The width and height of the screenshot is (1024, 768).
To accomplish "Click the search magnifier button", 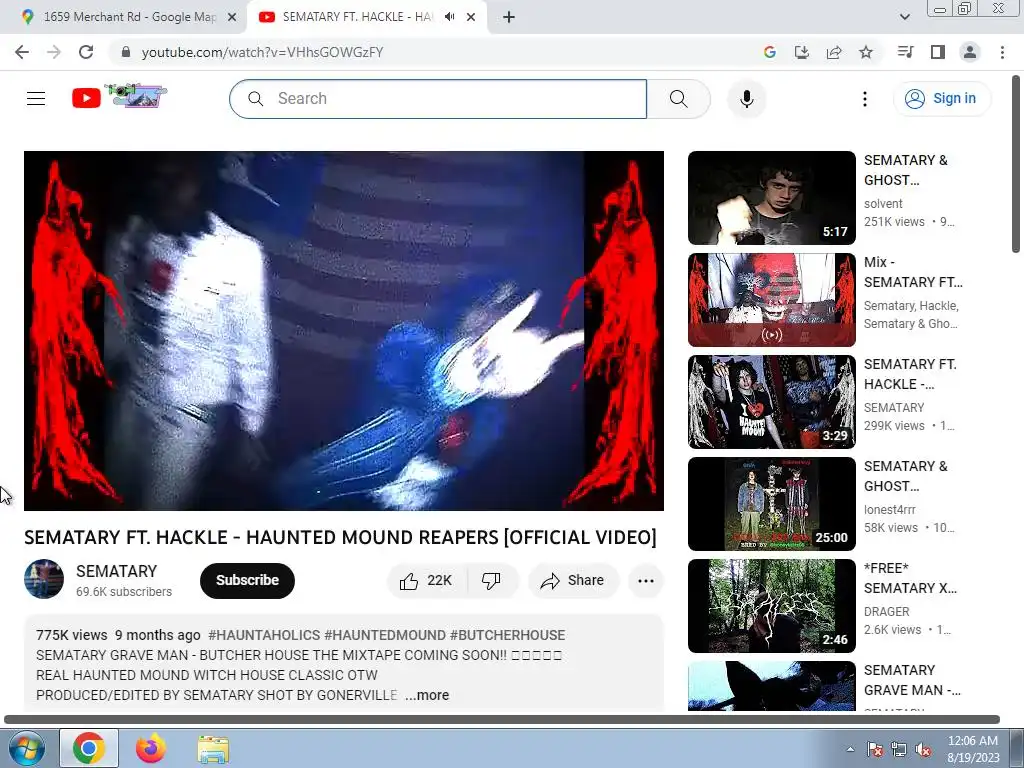I will (x=679, y=99).
